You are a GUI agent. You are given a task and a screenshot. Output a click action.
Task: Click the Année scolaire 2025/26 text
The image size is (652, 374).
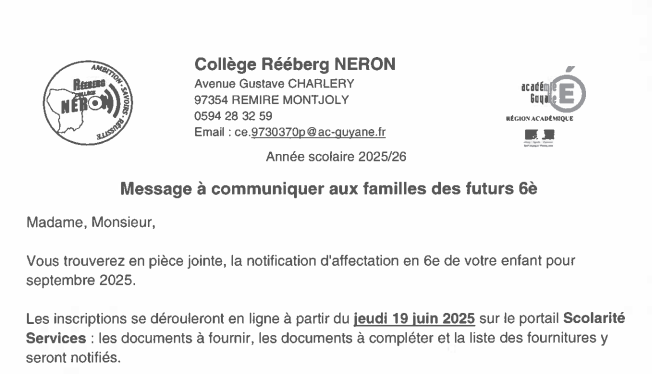[336, 157]
